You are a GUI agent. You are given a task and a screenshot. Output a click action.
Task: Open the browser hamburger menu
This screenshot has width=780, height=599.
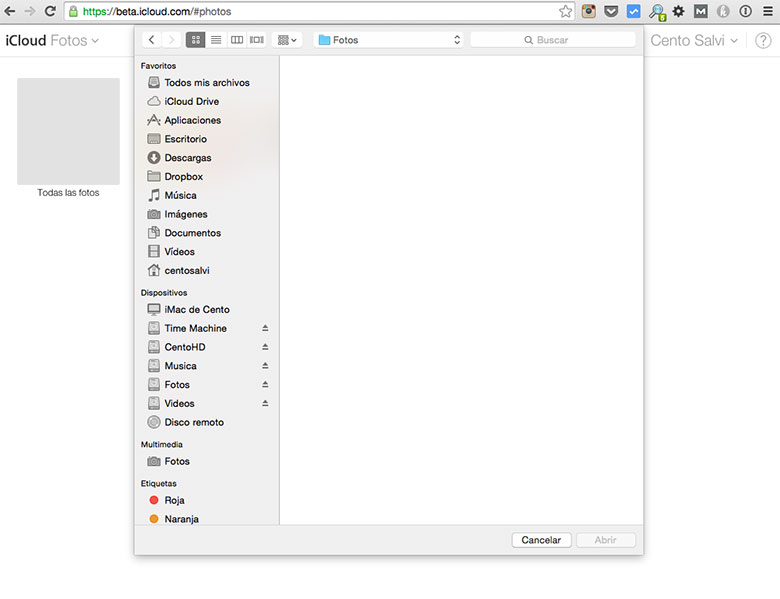click(768, 11)
